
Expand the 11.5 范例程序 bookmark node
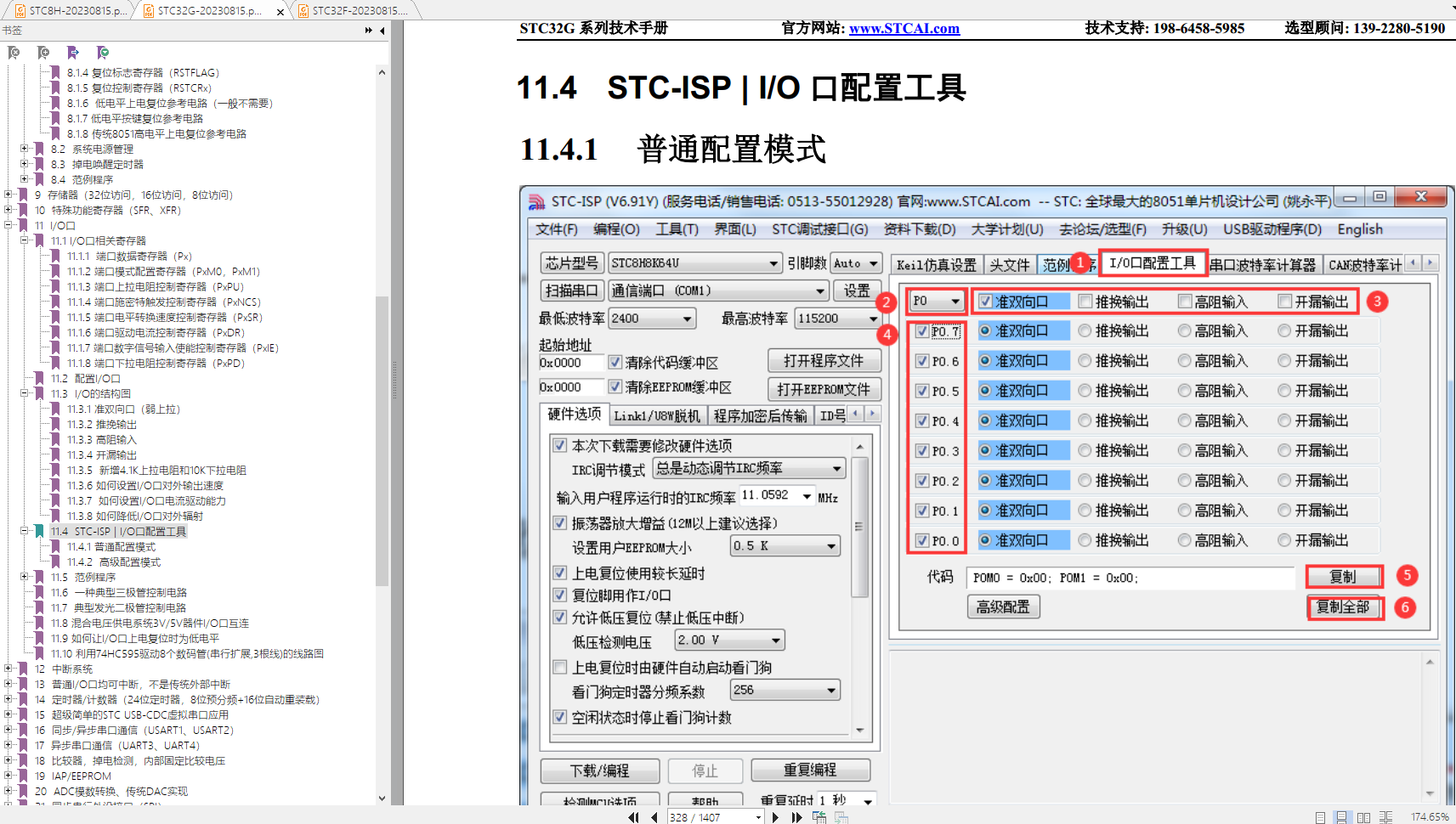(x=24, y=578)
